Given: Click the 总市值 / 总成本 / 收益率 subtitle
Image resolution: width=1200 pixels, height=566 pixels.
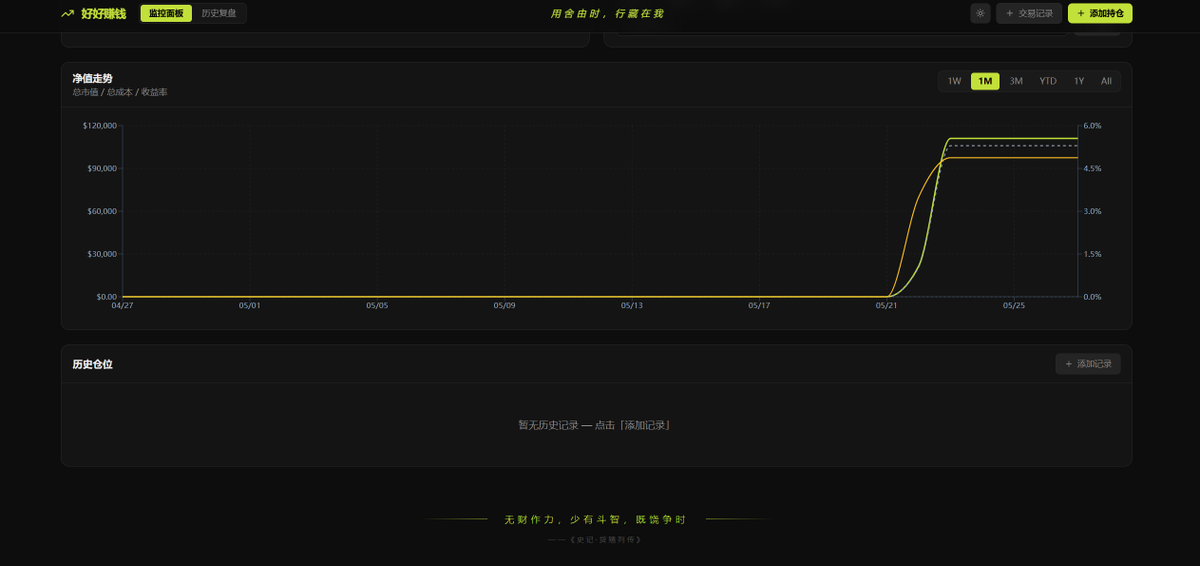Looking at the screenshot, I should pyautogui.click(x=120, y=92).
